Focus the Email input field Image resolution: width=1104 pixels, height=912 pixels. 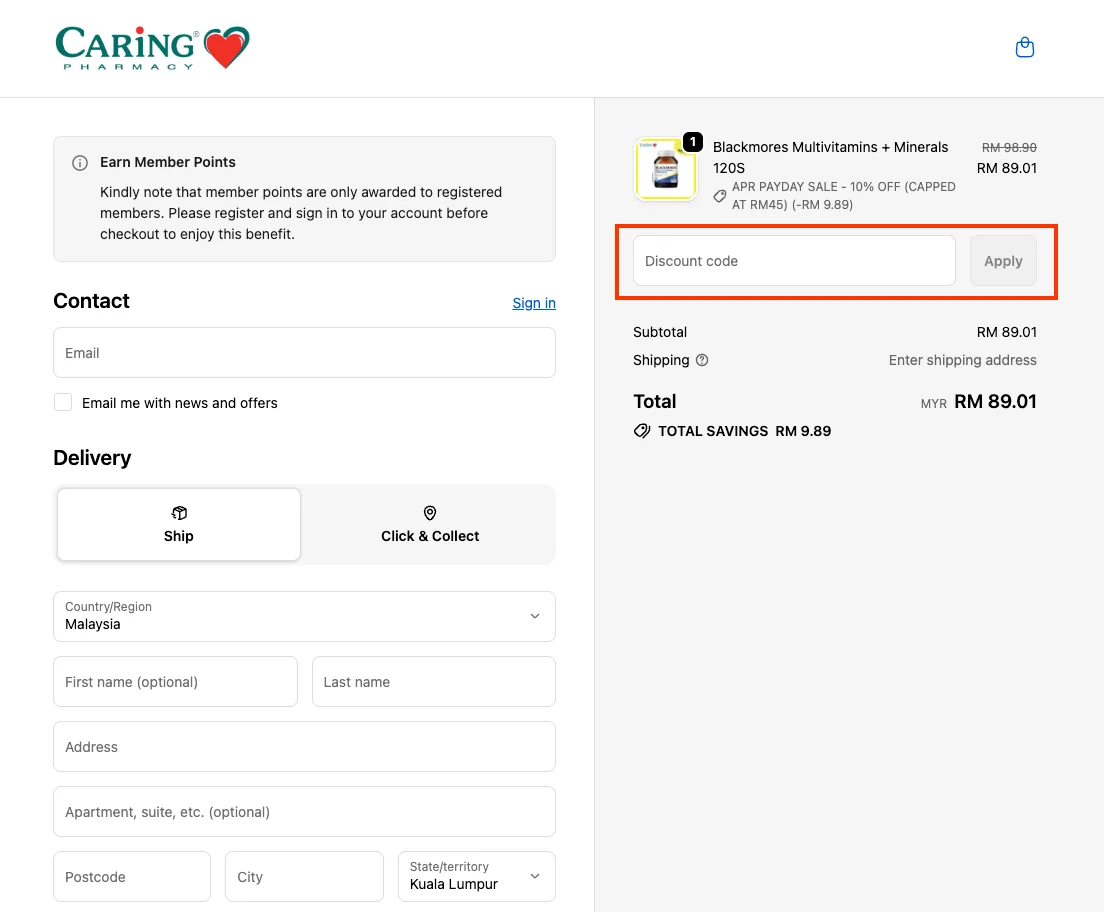coord(304,352)
